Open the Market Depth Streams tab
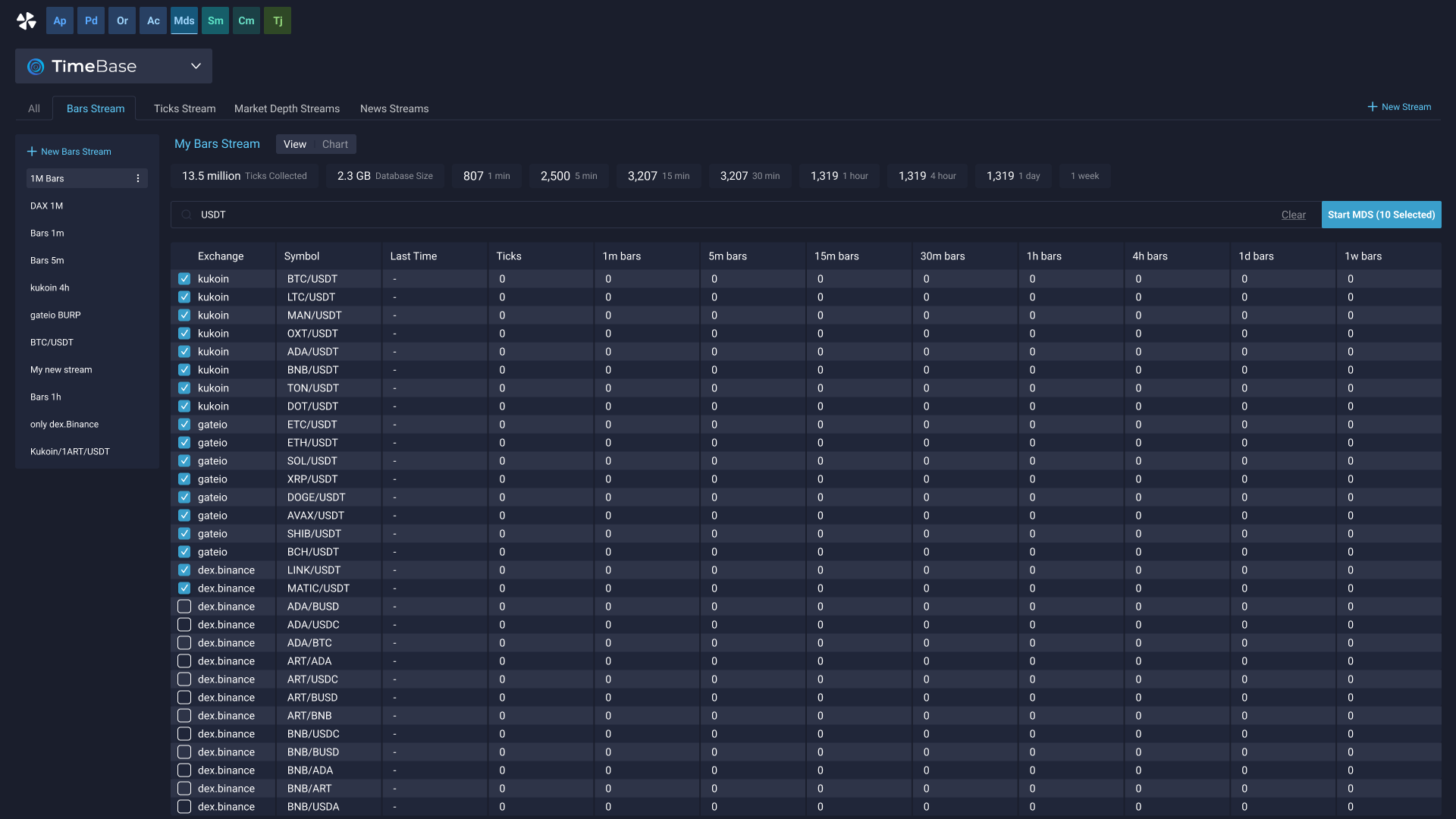 click(287, 108)
